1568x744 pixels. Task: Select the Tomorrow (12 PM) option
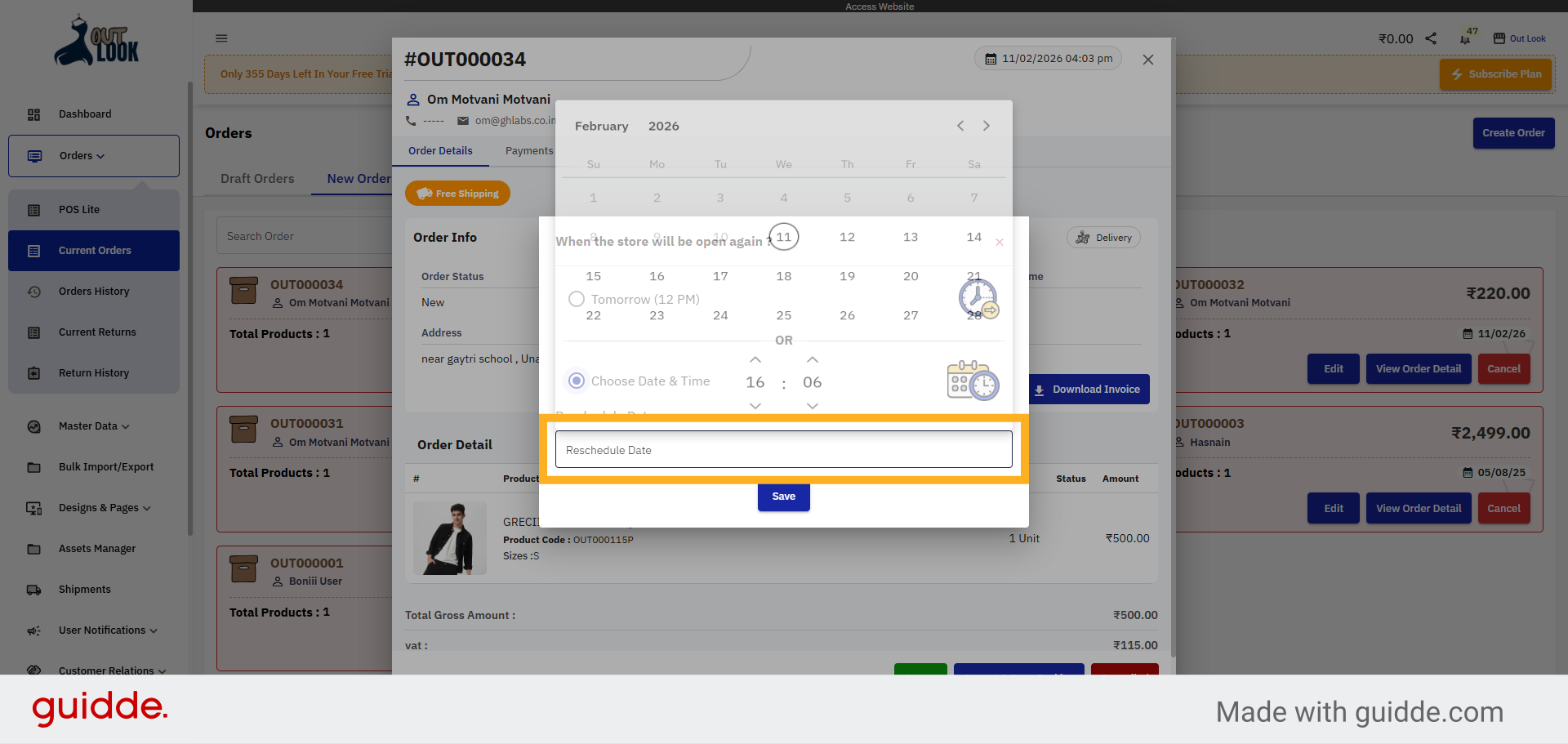point(577,299)
